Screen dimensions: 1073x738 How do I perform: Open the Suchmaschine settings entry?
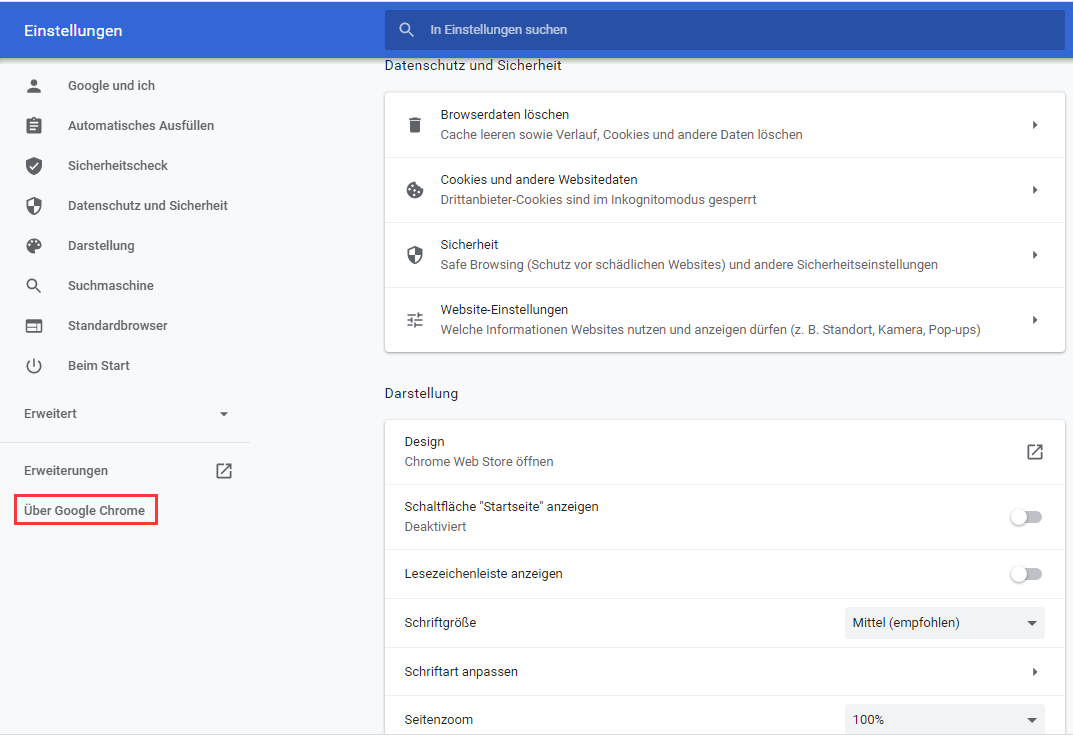(x=110, y=285)
